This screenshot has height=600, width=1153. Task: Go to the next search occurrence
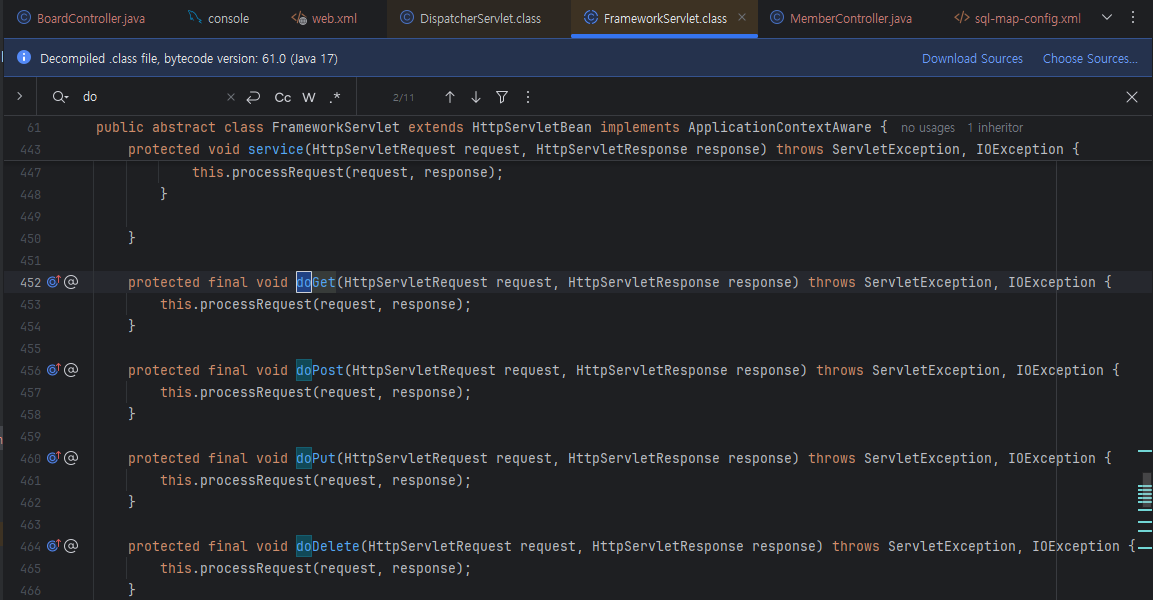(x=476, y=97)
